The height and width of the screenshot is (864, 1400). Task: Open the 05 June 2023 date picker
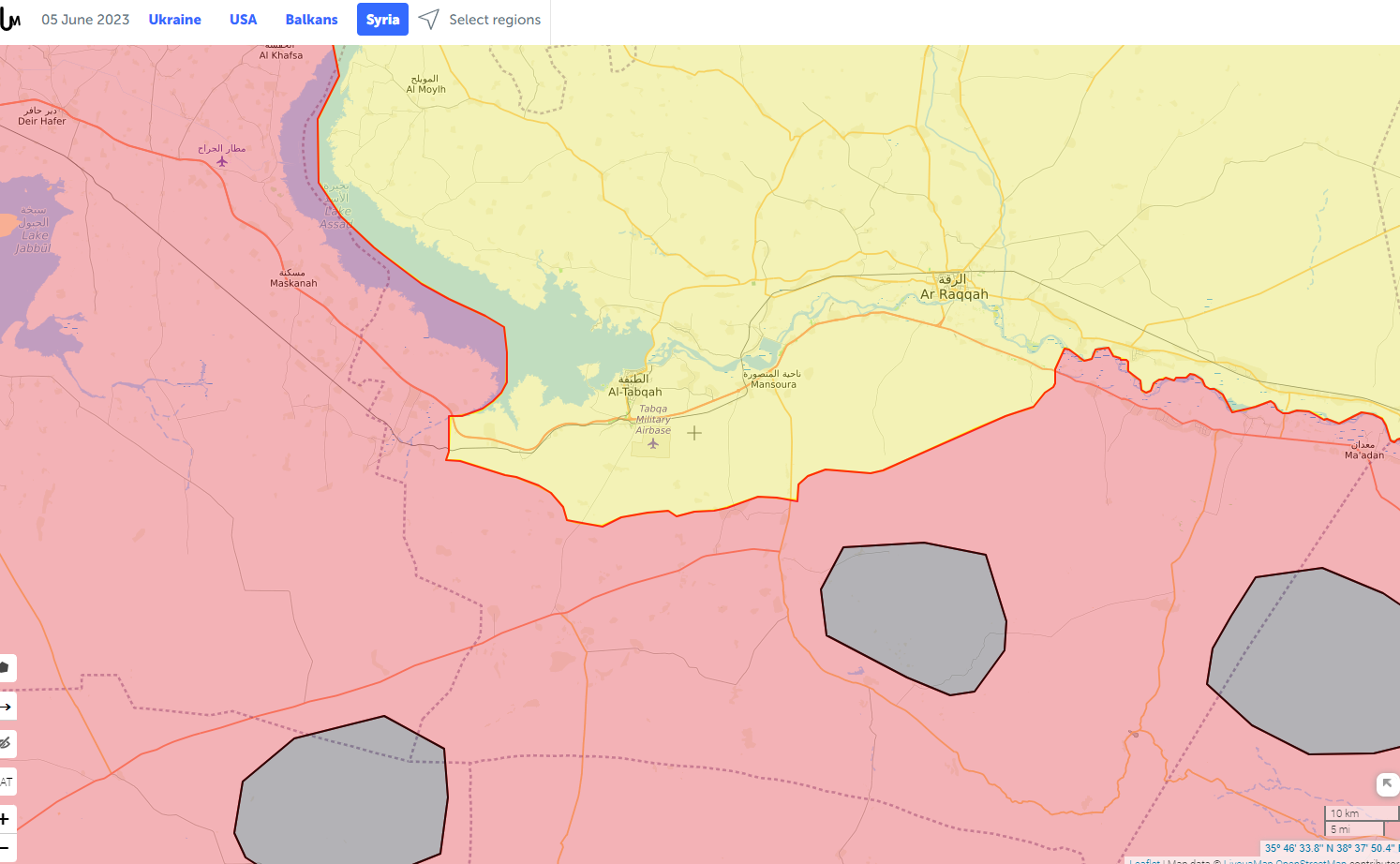pyautogui.click(x=85, y=20)
